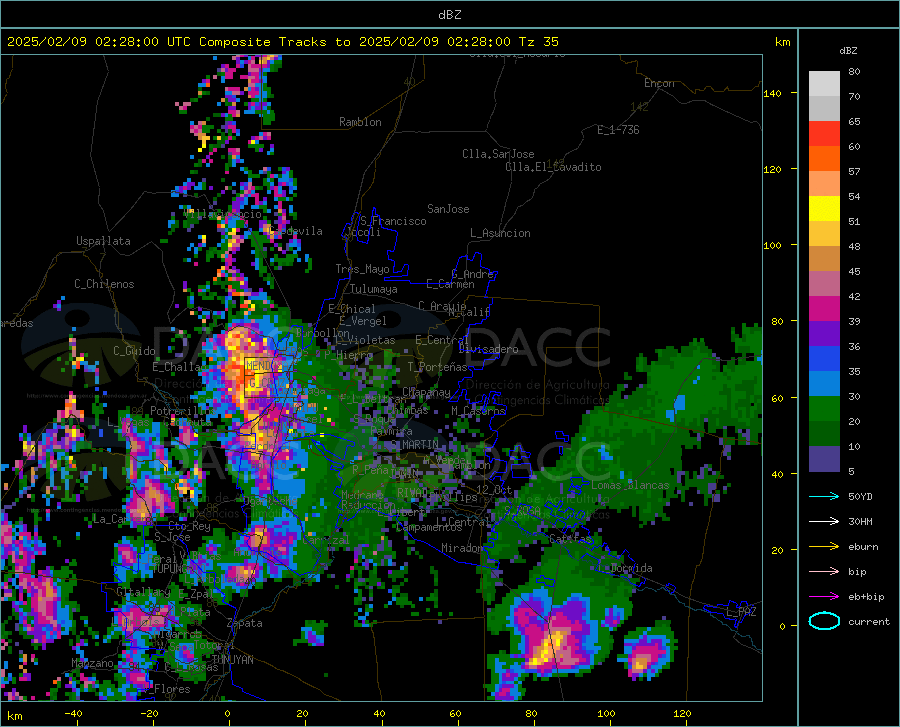
Task: Click the L_Asuncion place label
Action: 500,233
